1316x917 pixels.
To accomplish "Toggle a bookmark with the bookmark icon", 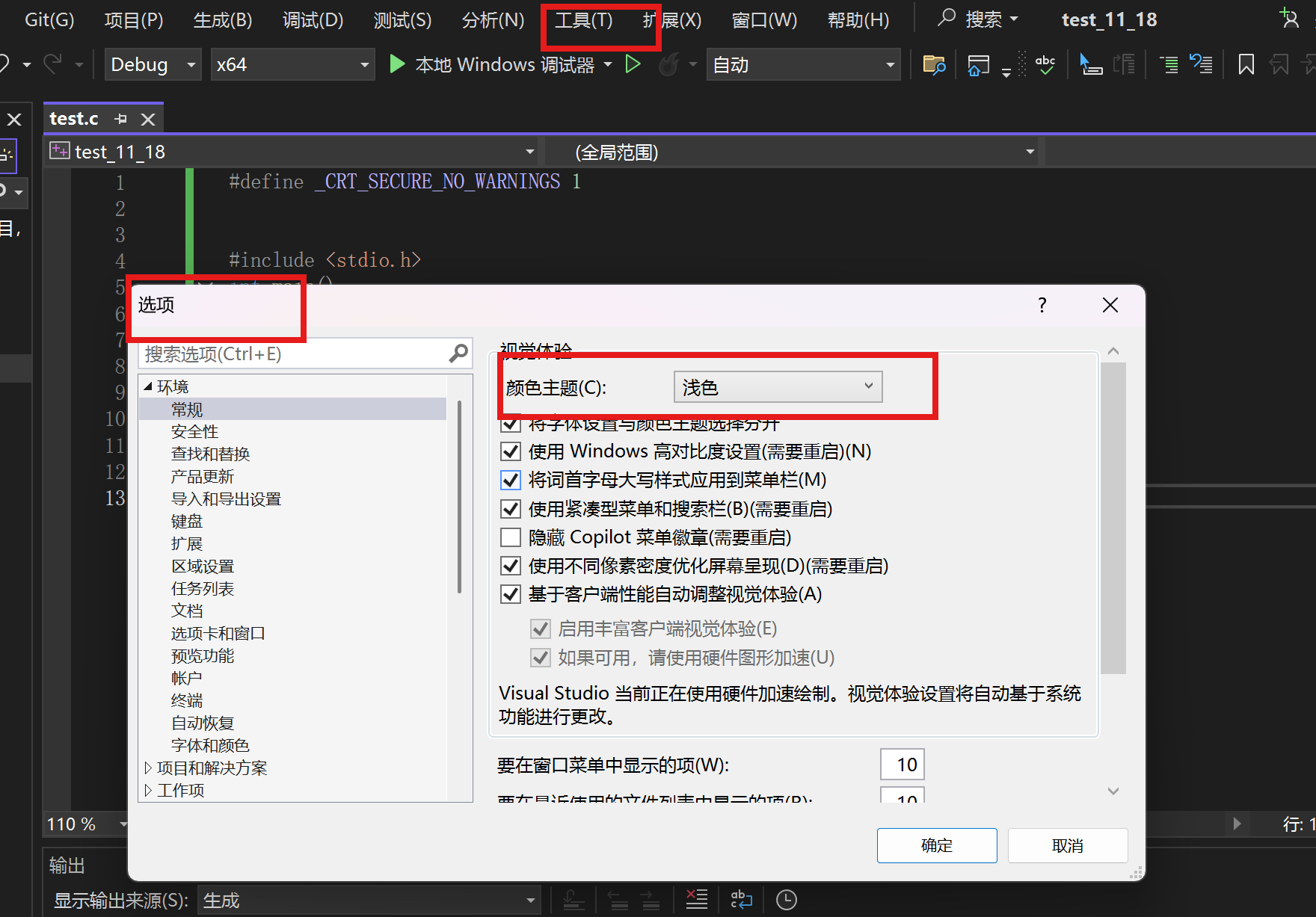I will (1246, 65).
